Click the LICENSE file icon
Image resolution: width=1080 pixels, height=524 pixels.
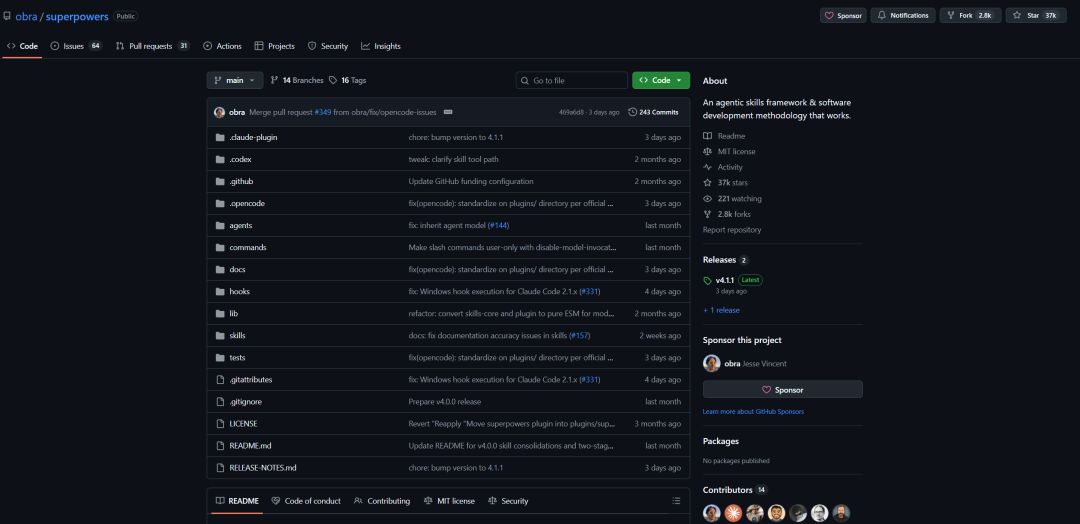pos(220,423)
